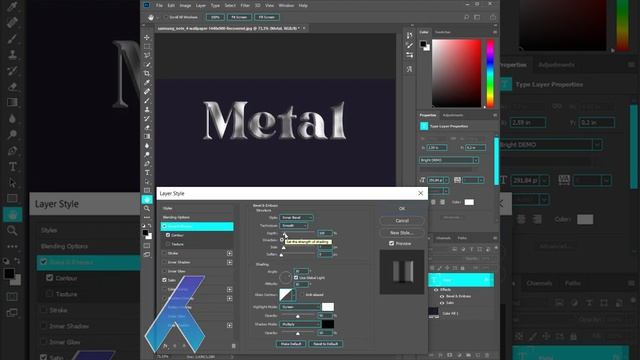Screen dimensions: 640x360
Task: Click the fx icon at Layer Style dialog bottom
Action: point(165,346)
